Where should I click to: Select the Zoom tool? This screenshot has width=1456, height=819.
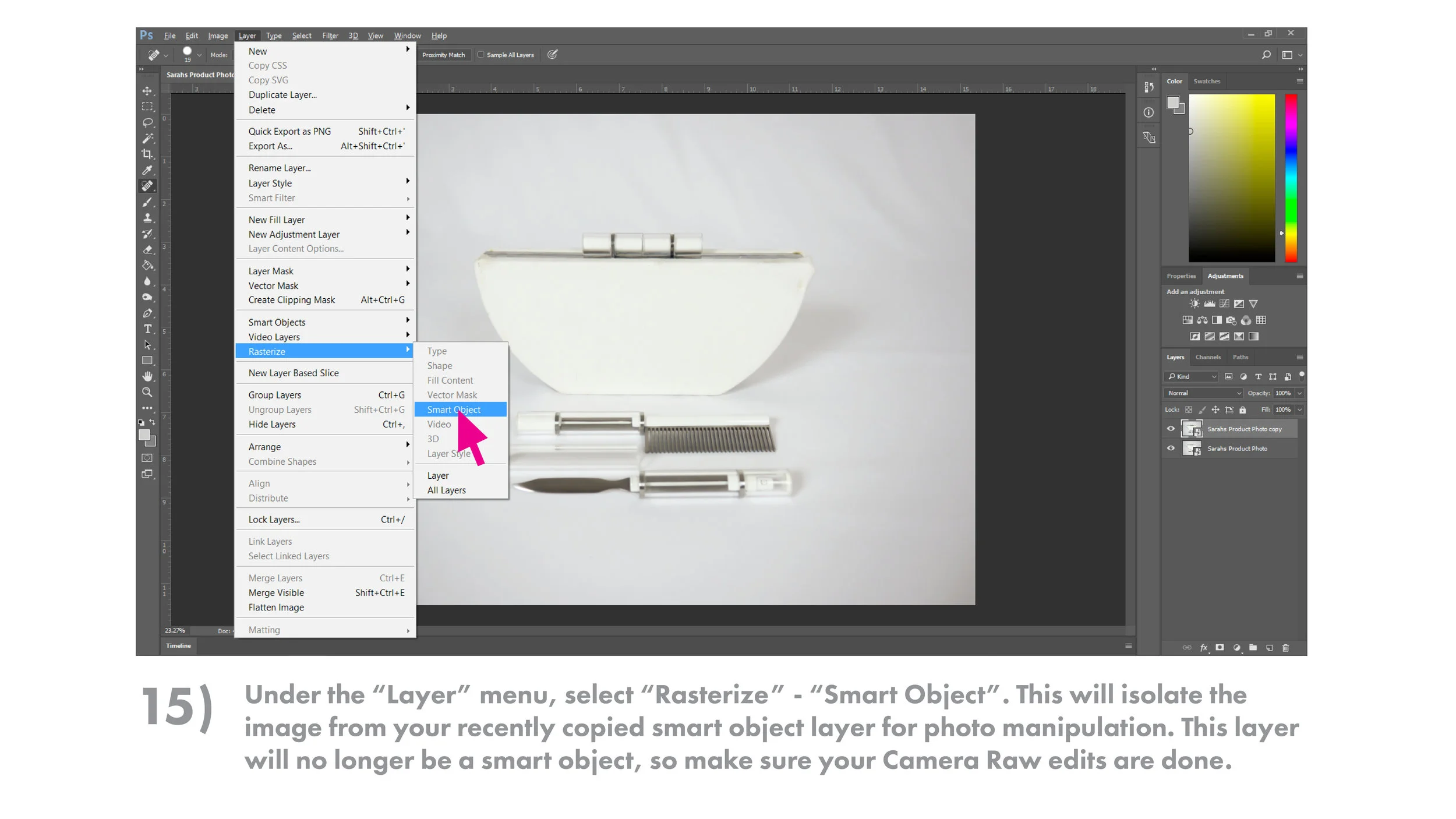147,393
